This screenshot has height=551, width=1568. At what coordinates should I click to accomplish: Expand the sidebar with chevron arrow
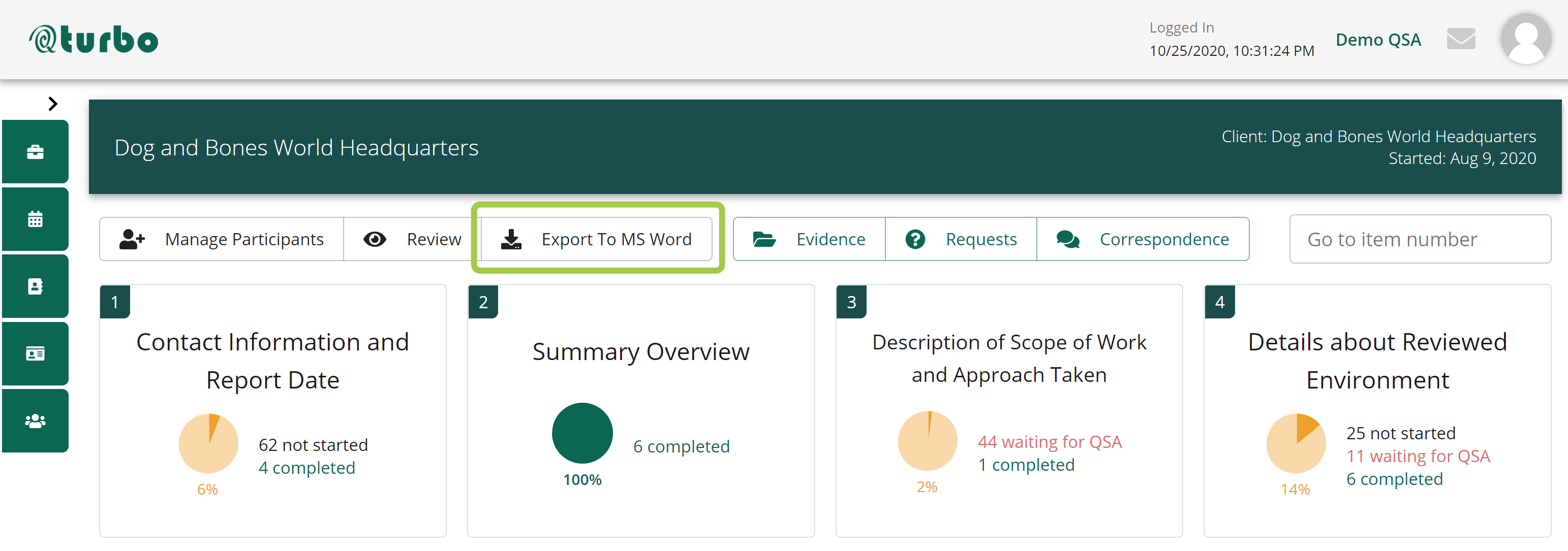click(x=53, y=104)
